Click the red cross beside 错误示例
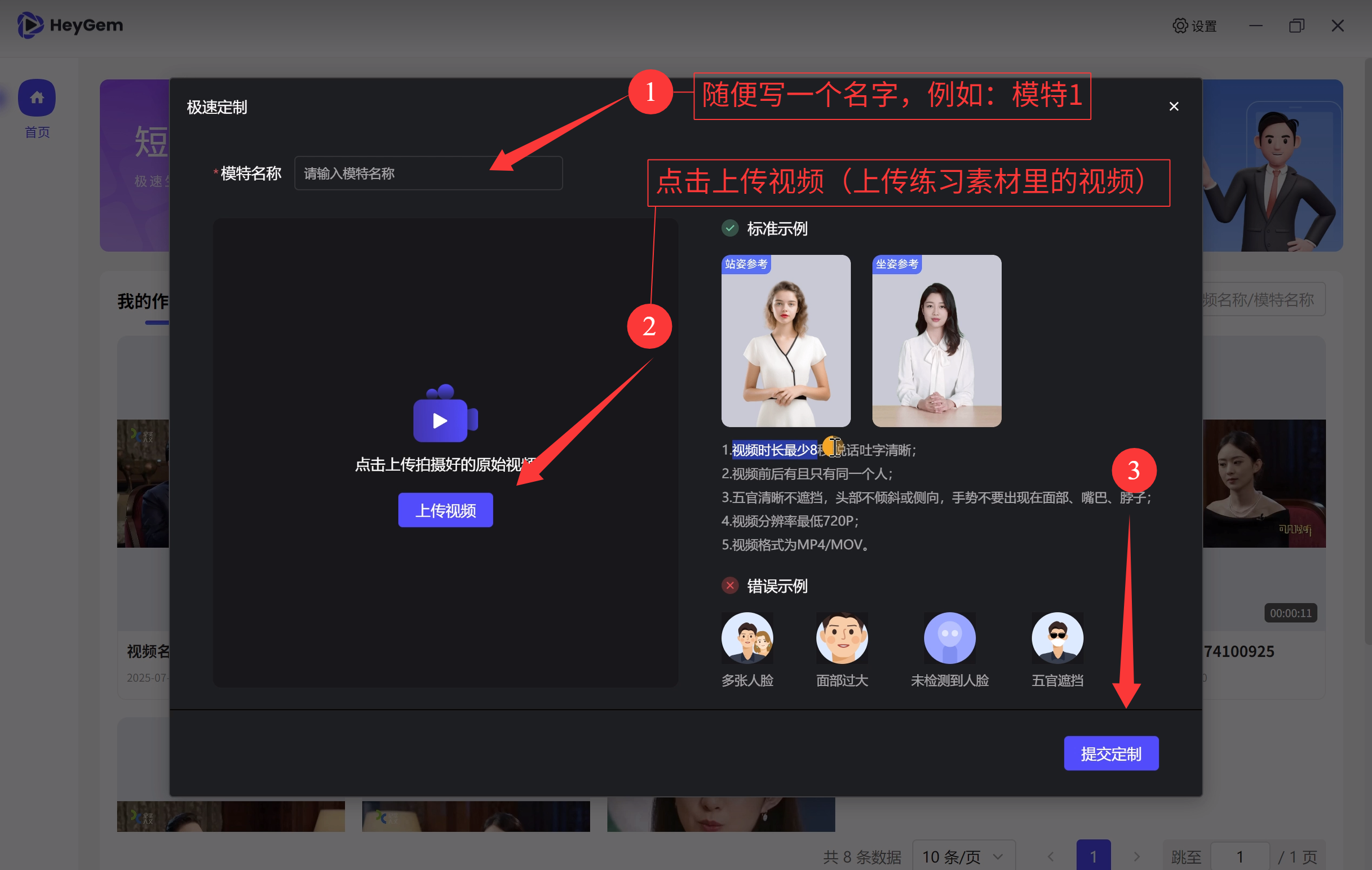 (730, 585)
